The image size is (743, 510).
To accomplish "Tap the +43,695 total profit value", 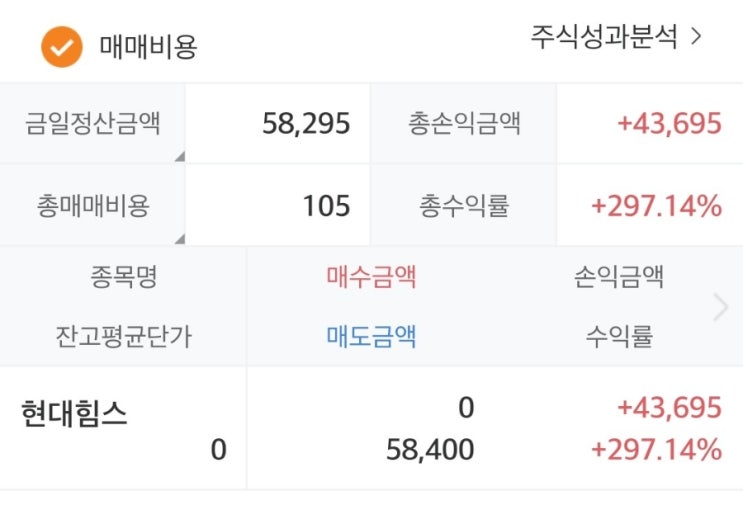I will point(669,124).
